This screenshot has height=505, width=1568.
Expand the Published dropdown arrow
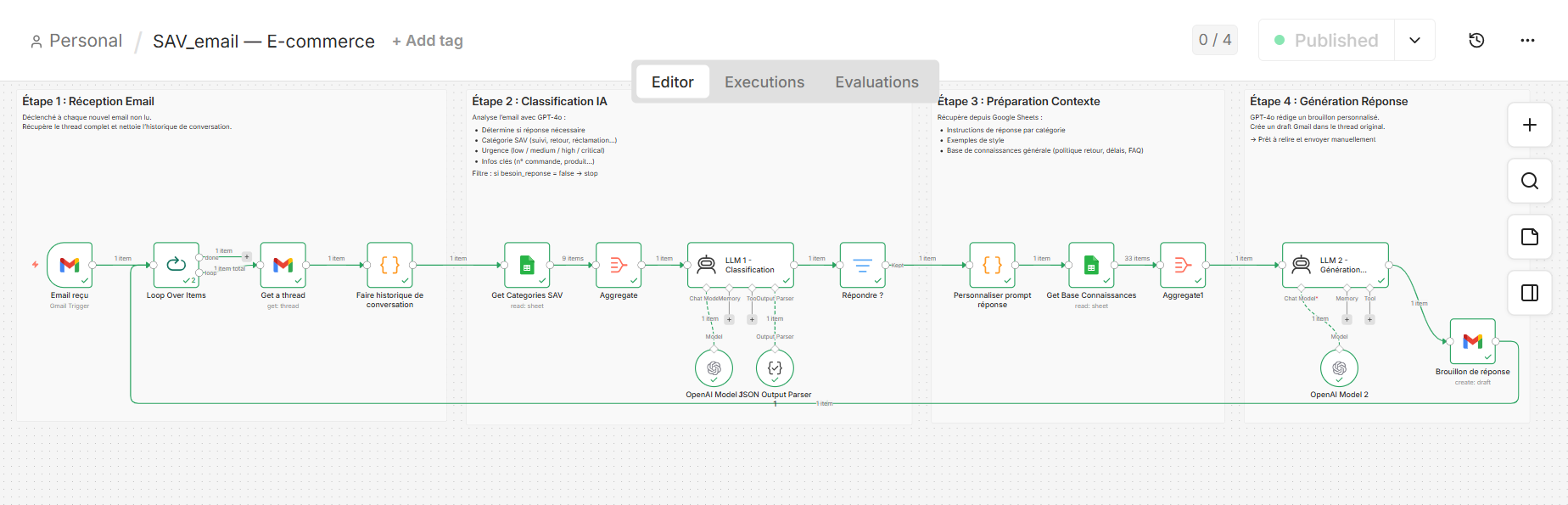point(1414,40)
